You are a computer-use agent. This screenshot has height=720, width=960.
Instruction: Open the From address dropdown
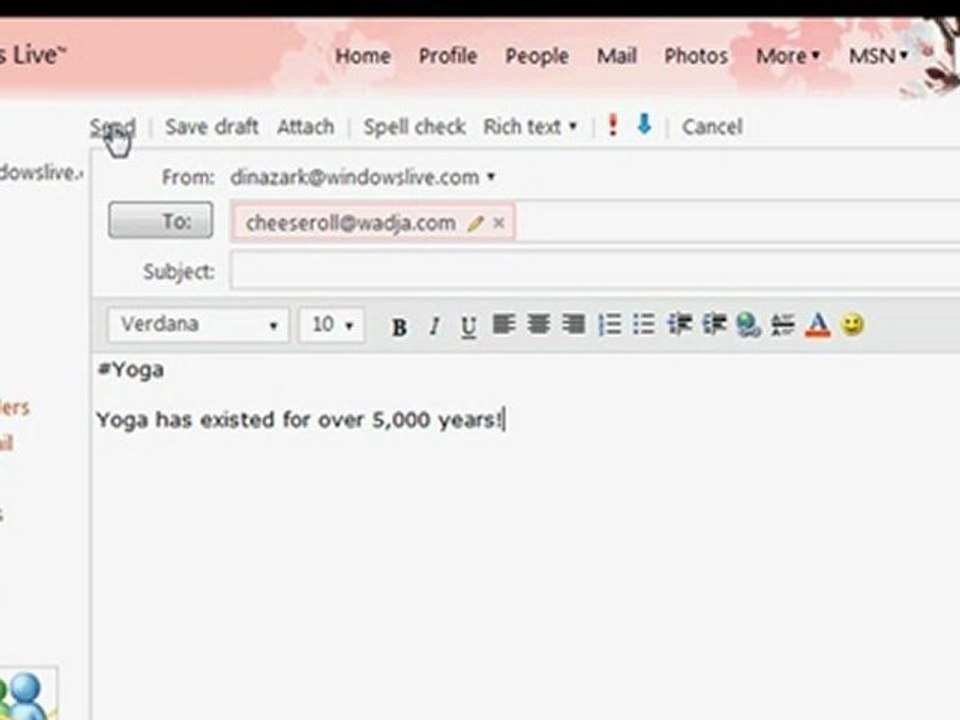click(x=490, y=177)
